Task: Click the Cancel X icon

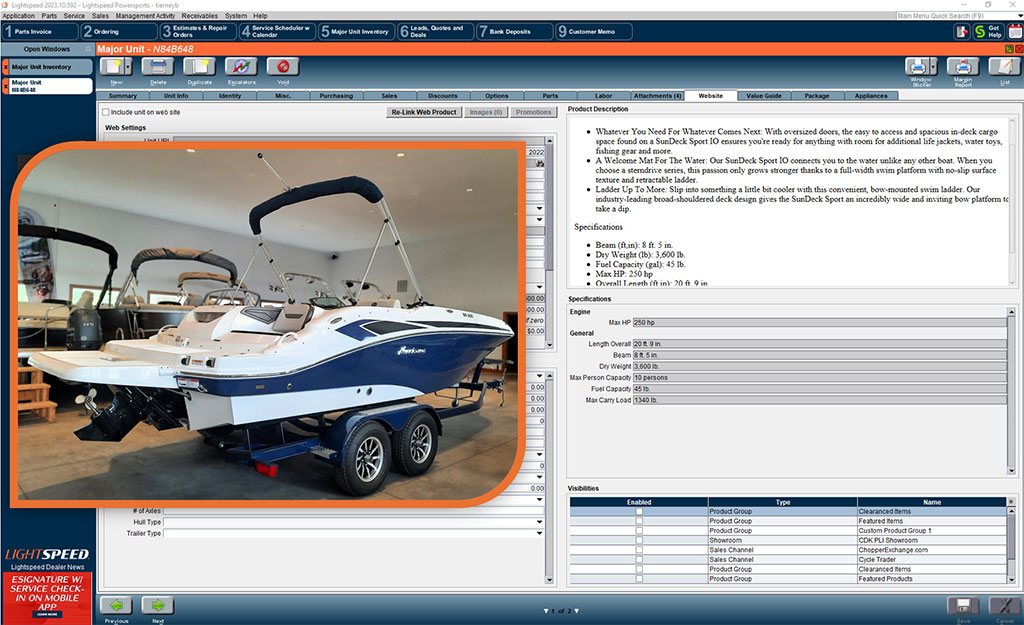Action: (1004, 605)
